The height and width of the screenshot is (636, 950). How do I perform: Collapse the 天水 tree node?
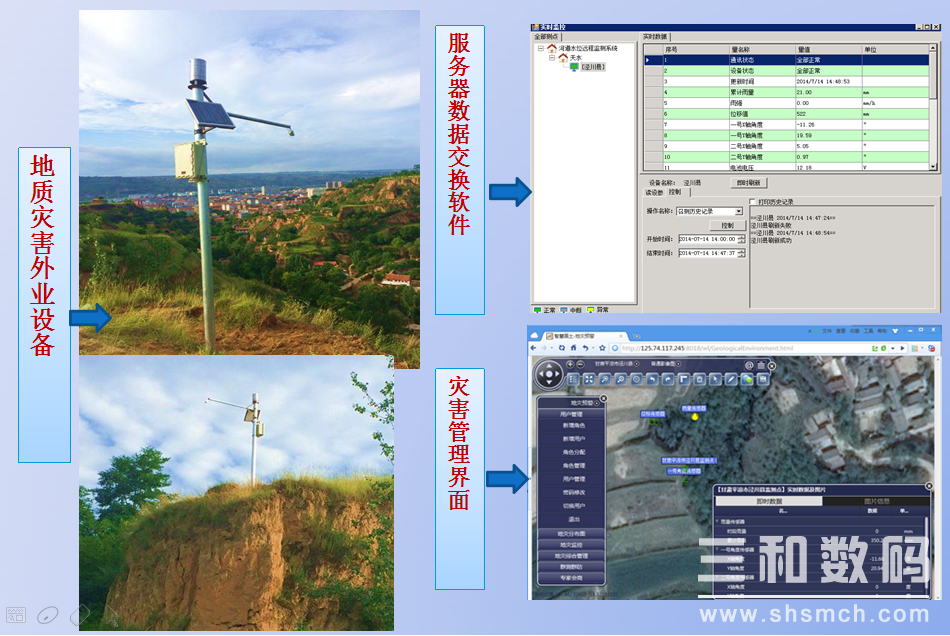[x=551, y=58]
